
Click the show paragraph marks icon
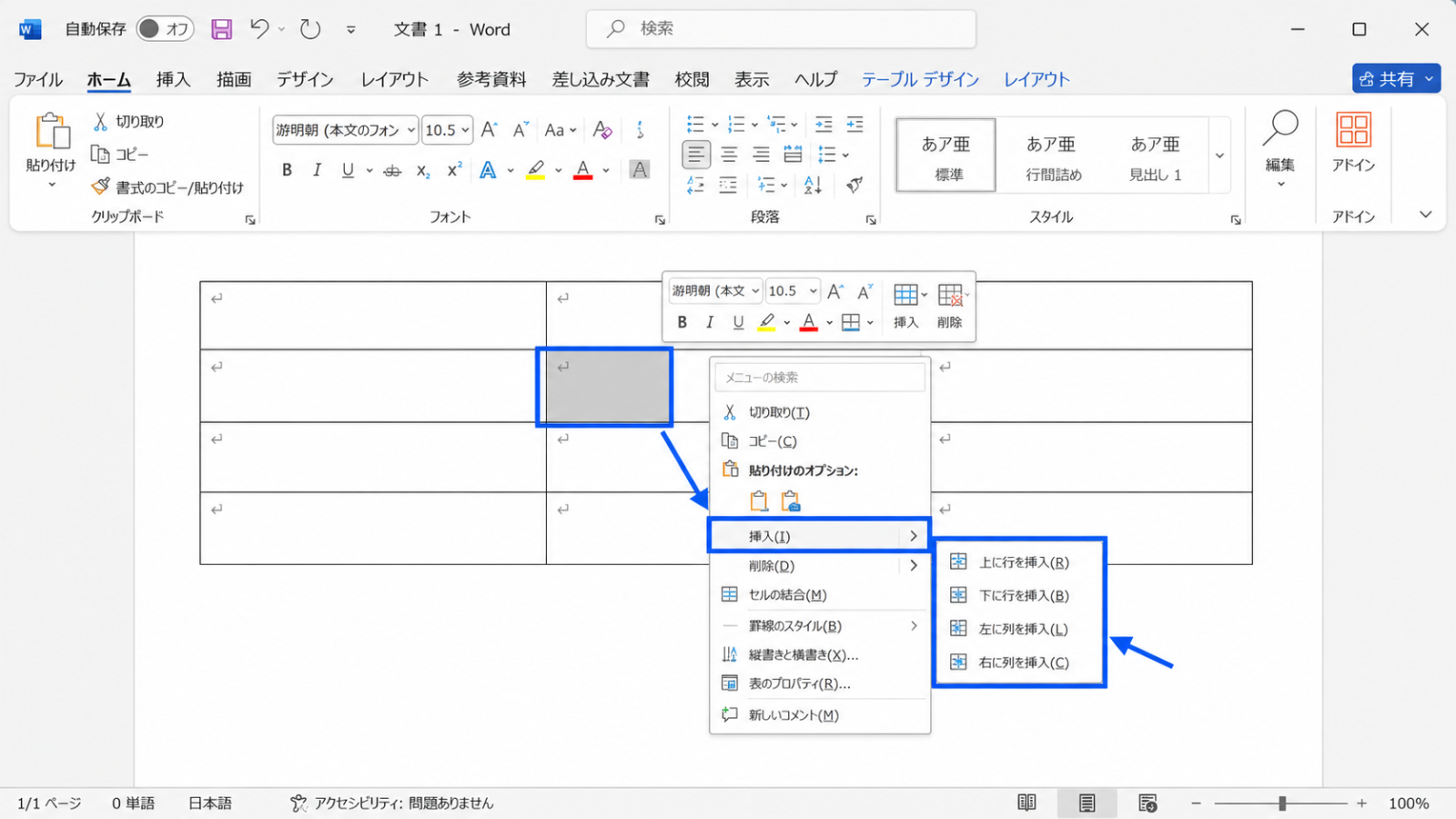[x=854, y=185]
